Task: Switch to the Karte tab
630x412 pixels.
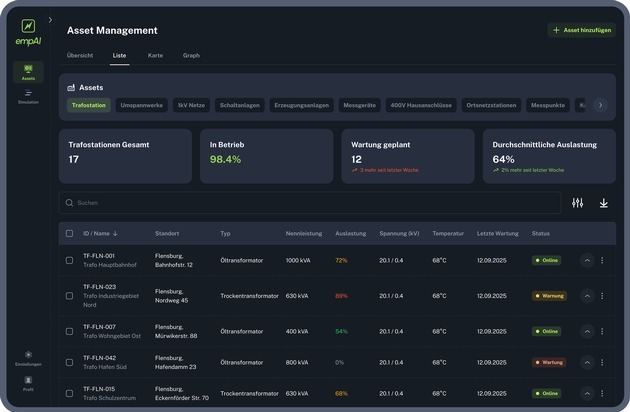Action: (x=155, y=55)
